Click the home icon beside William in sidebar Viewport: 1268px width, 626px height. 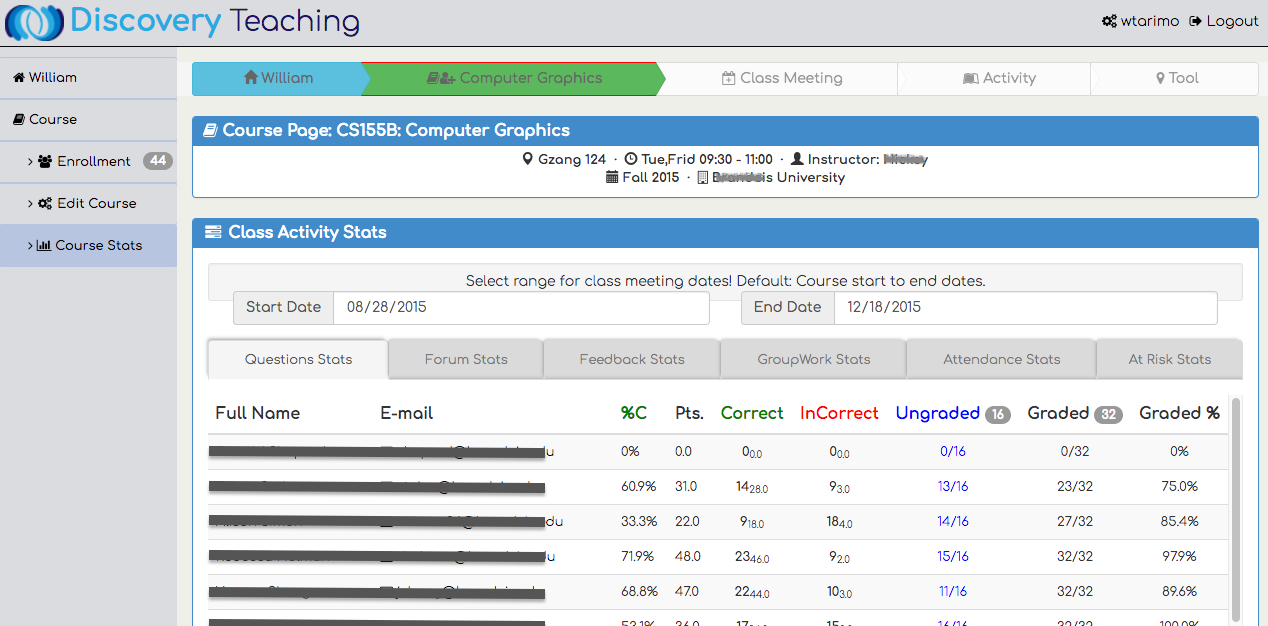[19, 78]
